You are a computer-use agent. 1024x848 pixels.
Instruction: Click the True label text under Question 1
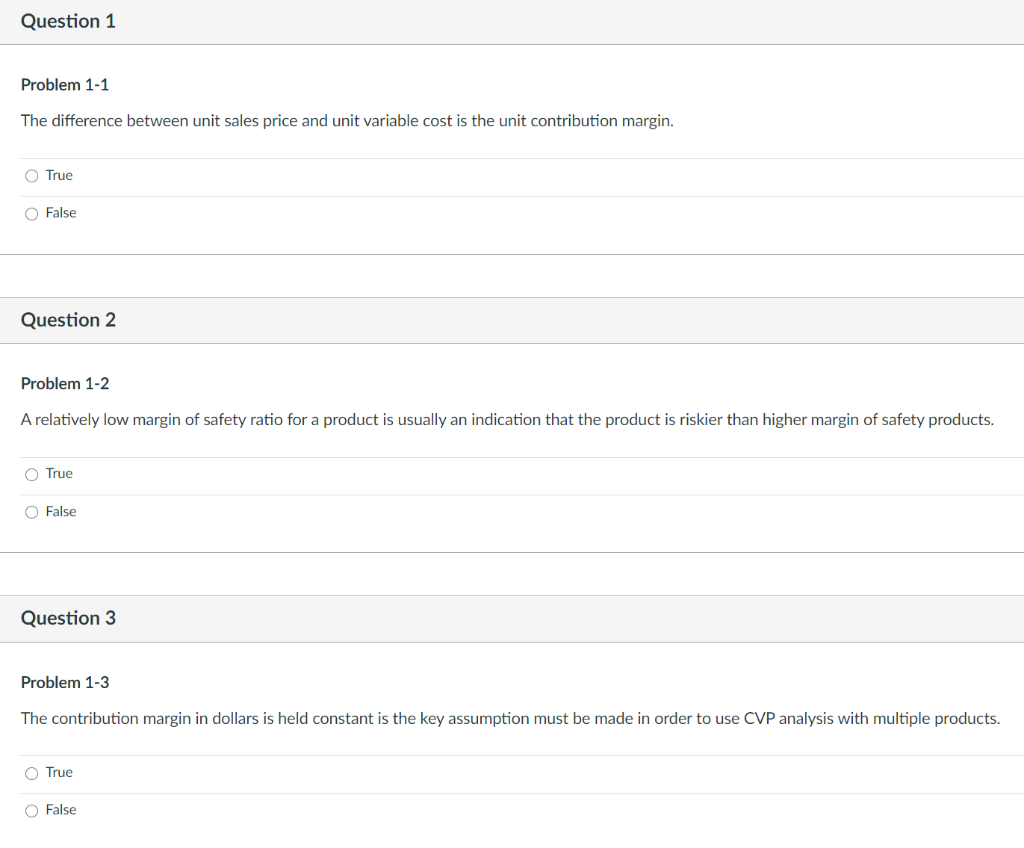point(58,175)
